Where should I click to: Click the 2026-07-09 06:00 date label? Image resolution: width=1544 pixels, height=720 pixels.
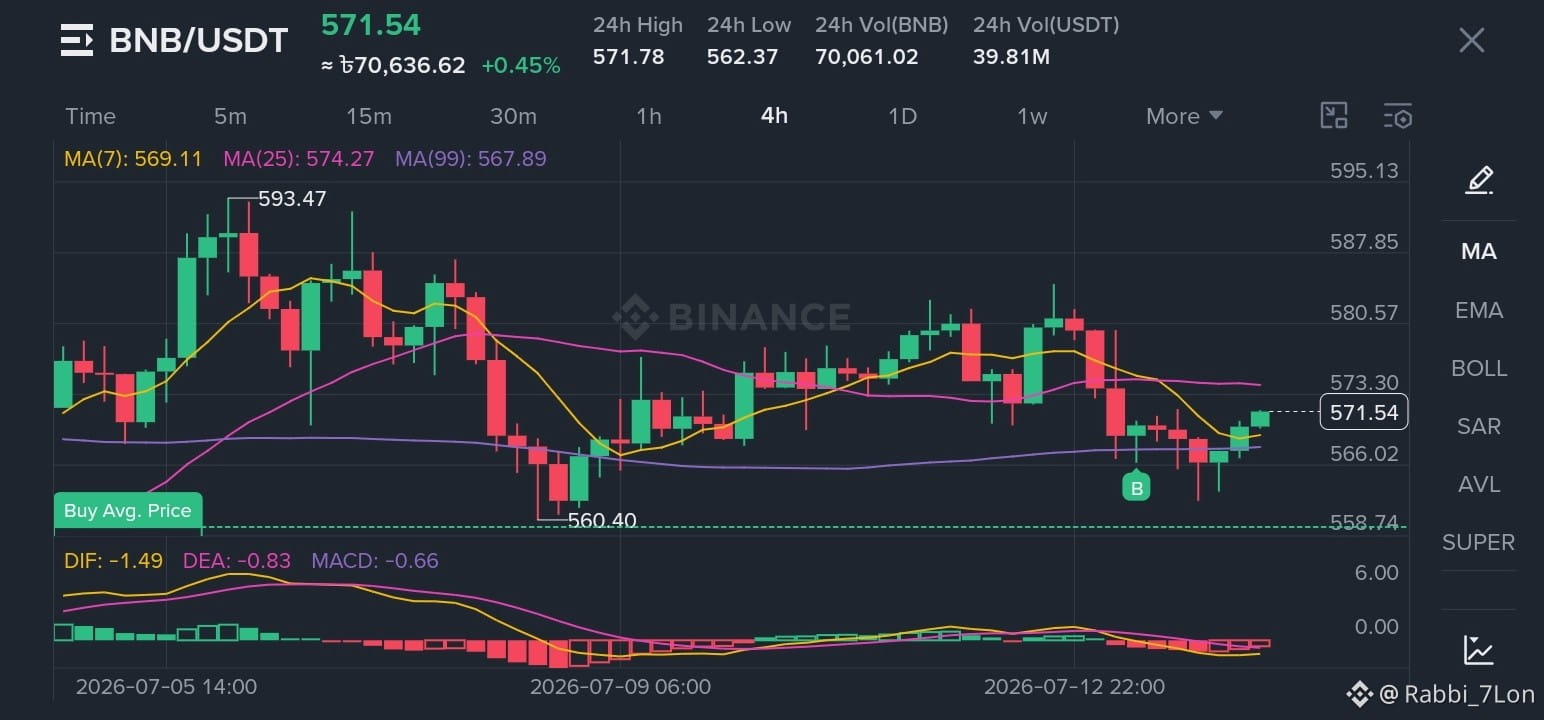coord(620,687)
